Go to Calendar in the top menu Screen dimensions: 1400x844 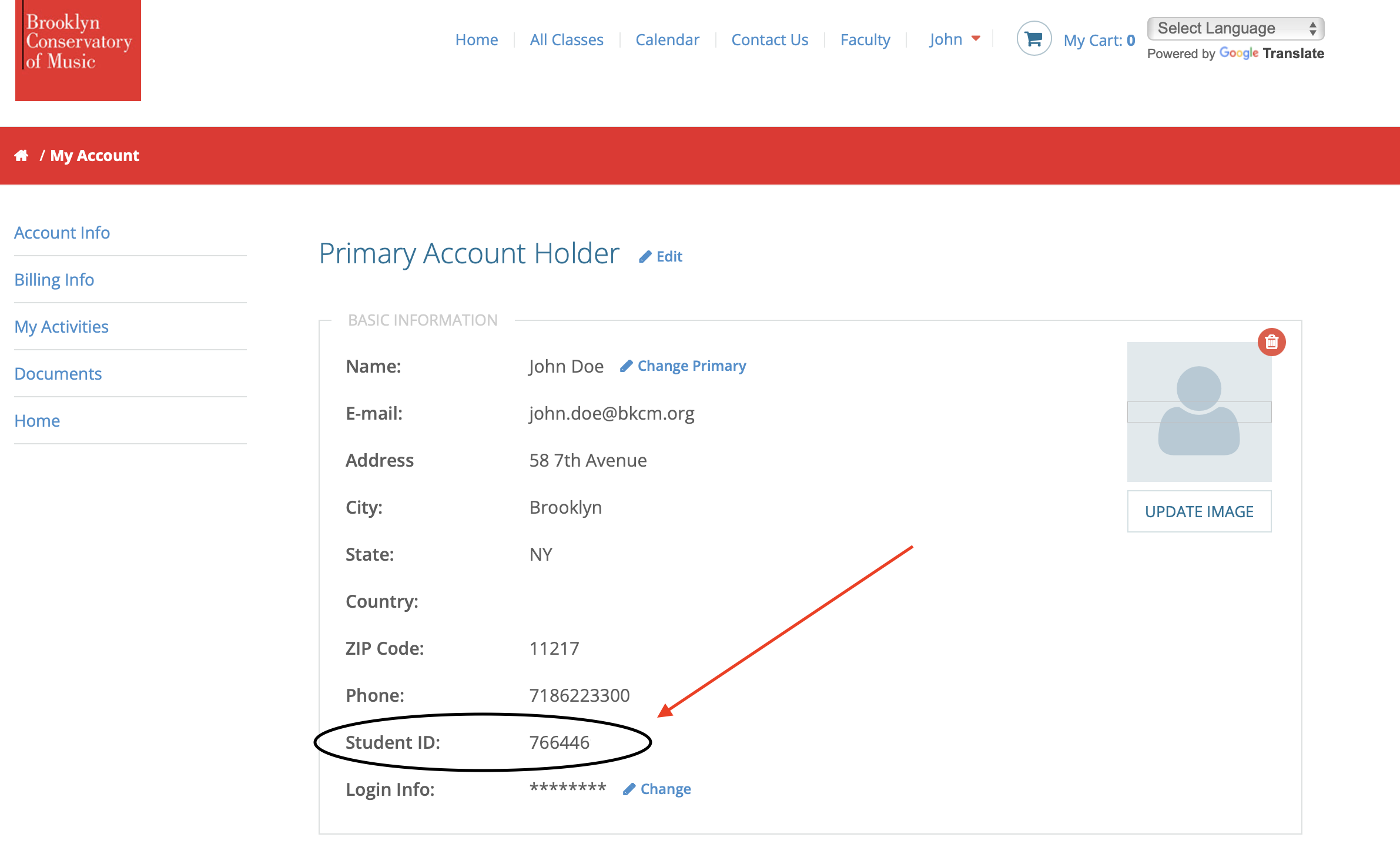tap(667, 39)
